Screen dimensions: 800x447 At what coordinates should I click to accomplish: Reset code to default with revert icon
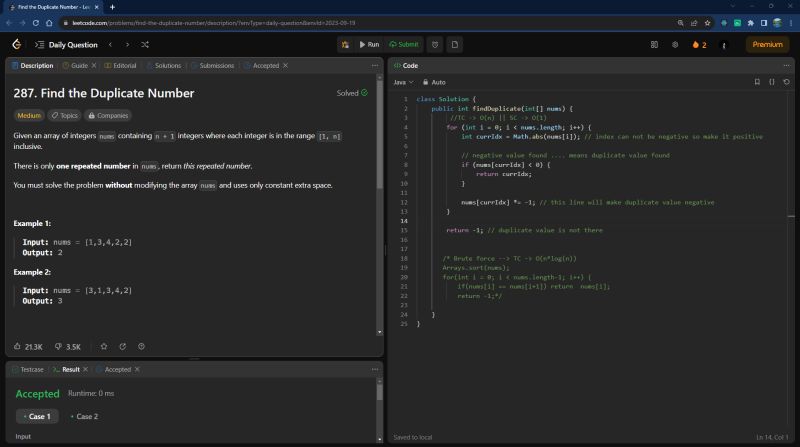coord(786,82)
